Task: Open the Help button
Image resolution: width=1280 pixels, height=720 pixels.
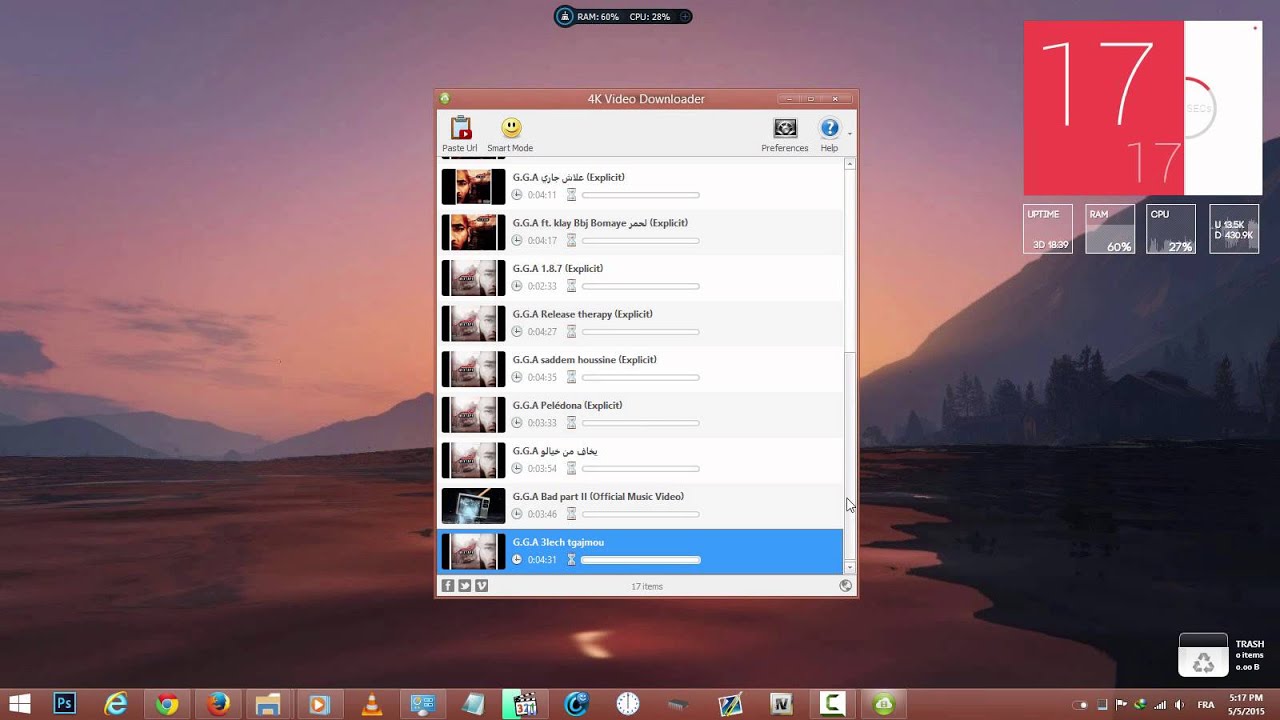Action: pos(829,135)
